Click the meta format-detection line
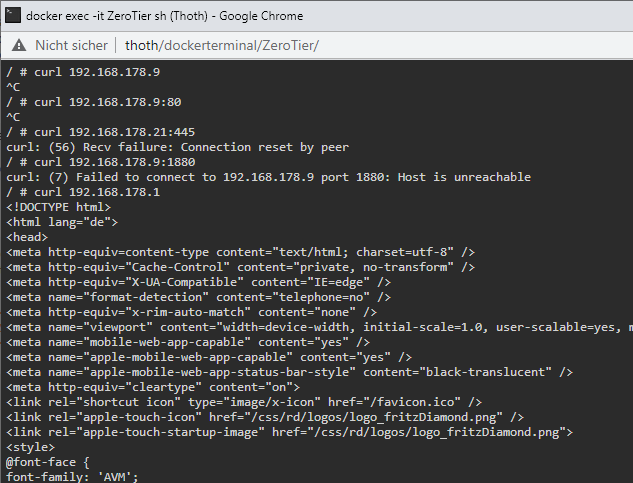 [x=199, y=297]
